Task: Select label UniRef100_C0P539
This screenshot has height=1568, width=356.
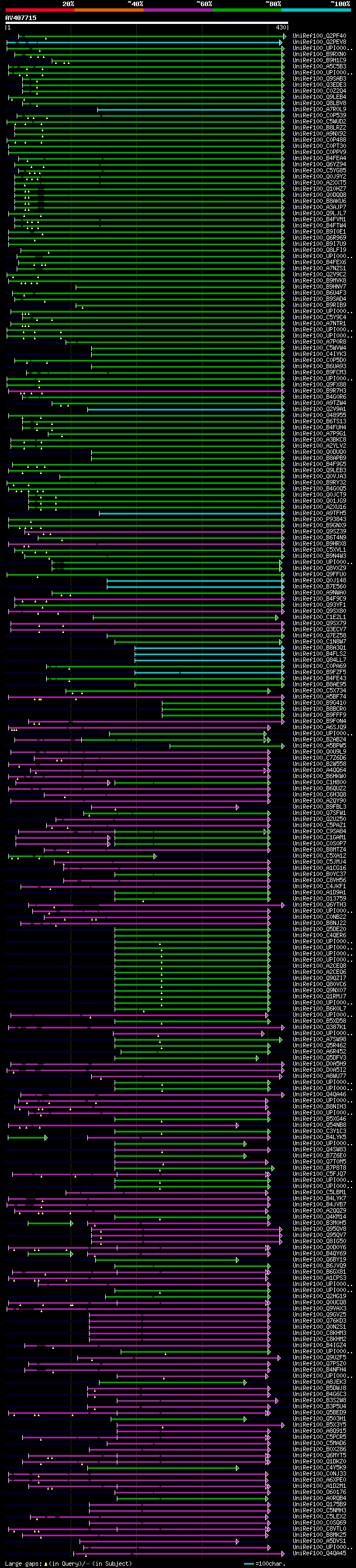Action: [x=319, y=116]
